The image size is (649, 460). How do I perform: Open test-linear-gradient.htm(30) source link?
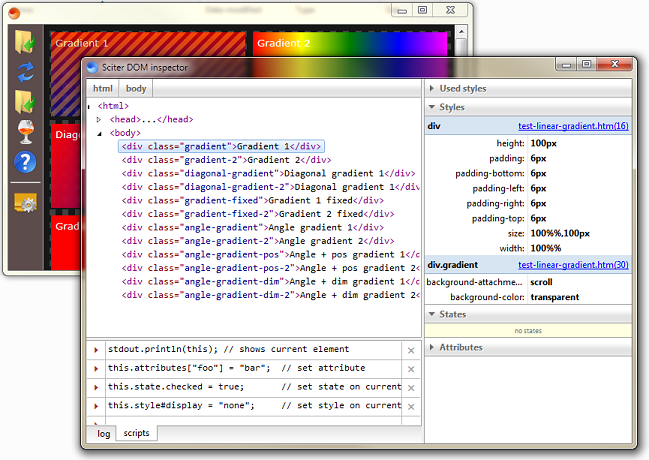pyautogui.click(x=573, y=265)
